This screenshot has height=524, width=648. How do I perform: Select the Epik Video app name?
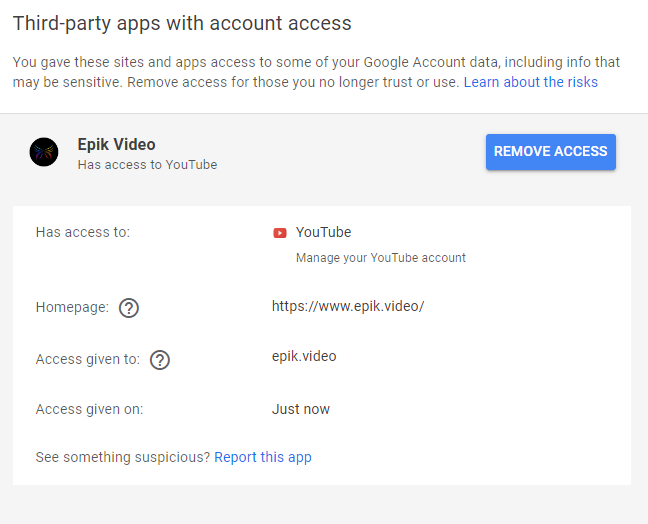117,144
